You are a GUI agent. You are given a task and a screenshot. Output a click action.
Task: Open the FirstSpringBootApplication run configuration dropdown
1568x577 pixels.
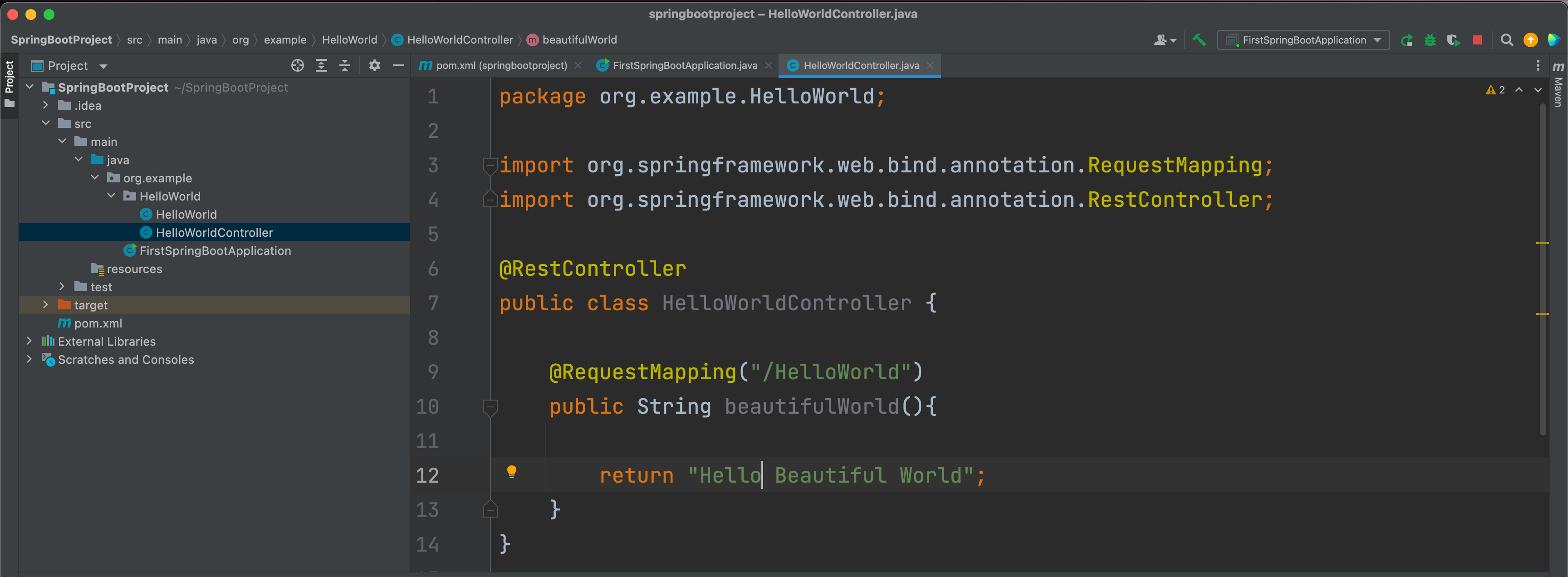tap(1377, 40)
